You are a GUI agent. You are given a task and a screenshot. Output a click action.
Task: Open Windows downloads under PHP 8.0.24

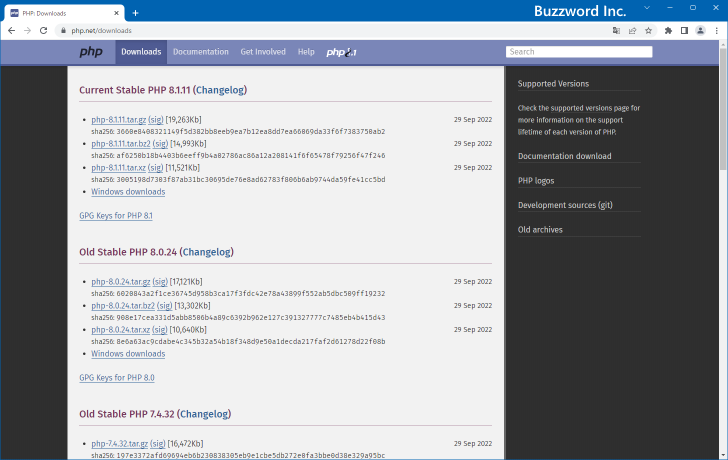coord(128,354)
